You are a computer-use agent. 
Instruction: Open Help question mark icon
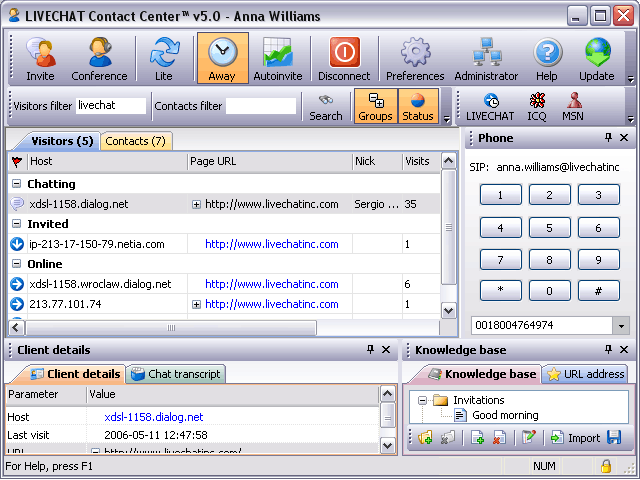click(547, 58)
